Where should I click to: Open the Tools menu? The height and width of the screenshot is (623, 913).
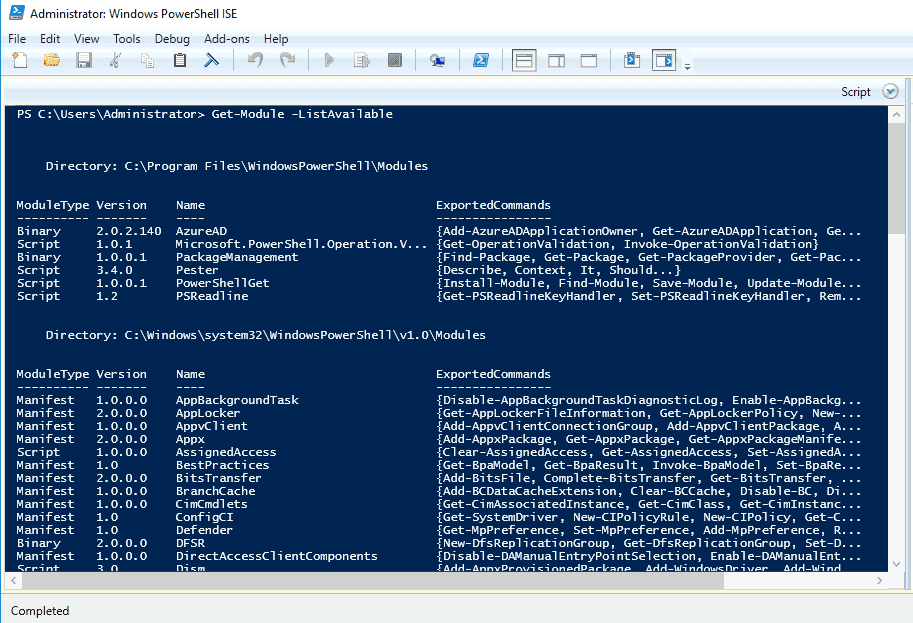click(x=126, y=39)
